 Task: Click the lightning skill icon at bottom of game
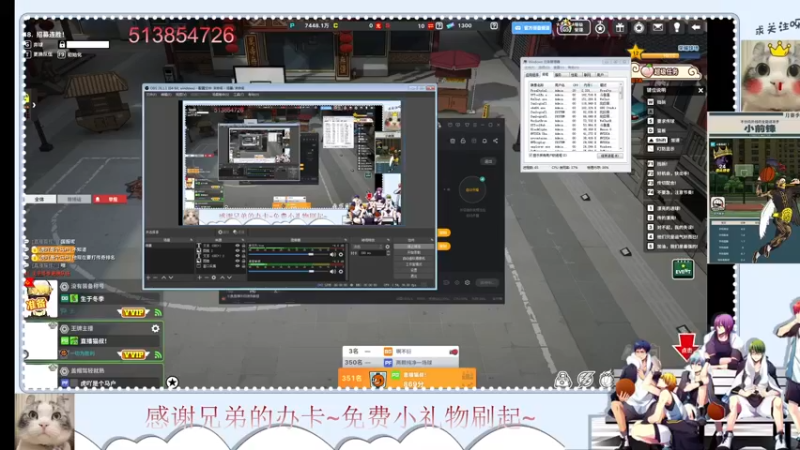coord(585,380)
